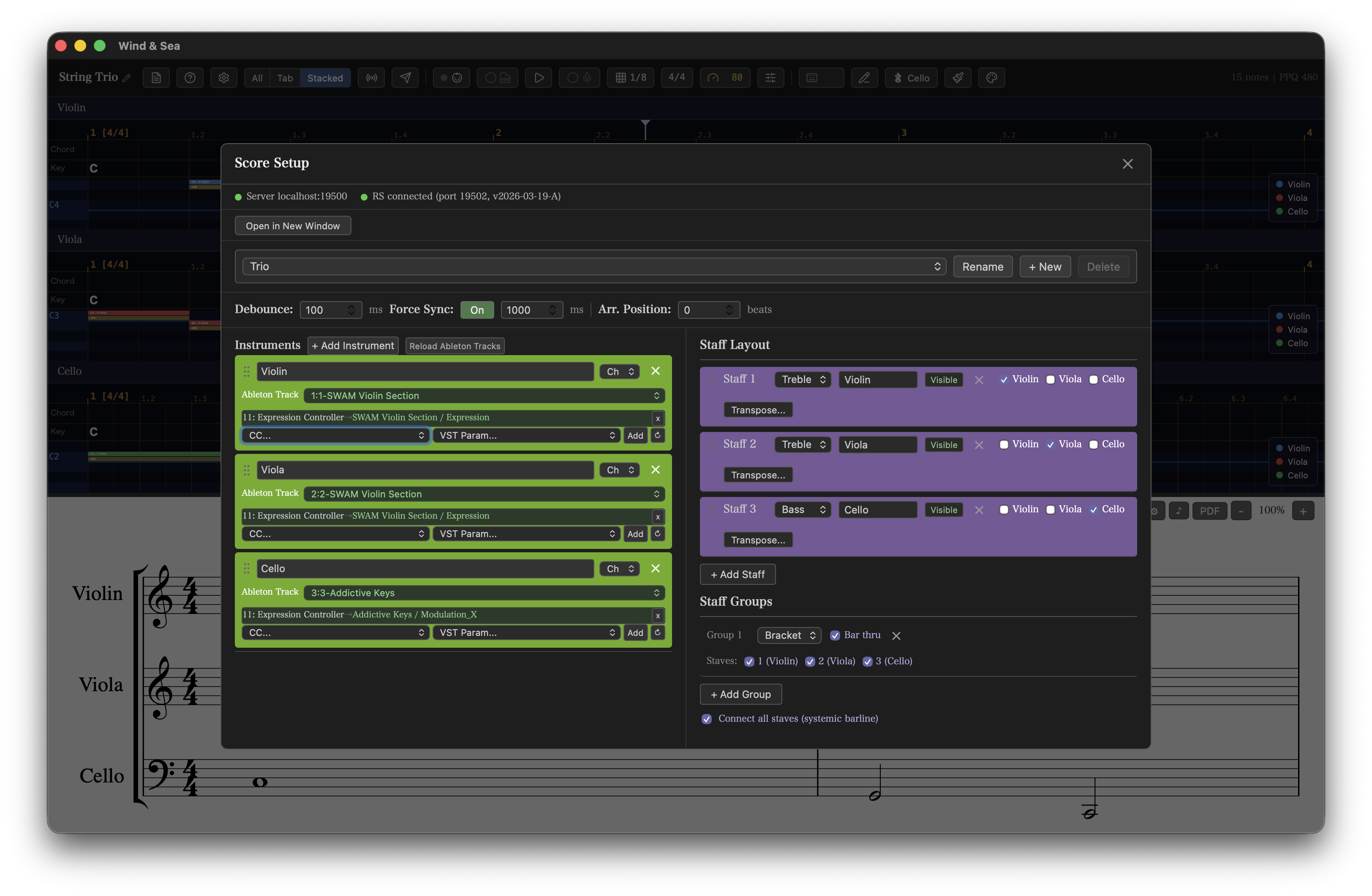Select the pencil edit tool
This screenshot has height=896, width=1372.
(x=864, y=77)
